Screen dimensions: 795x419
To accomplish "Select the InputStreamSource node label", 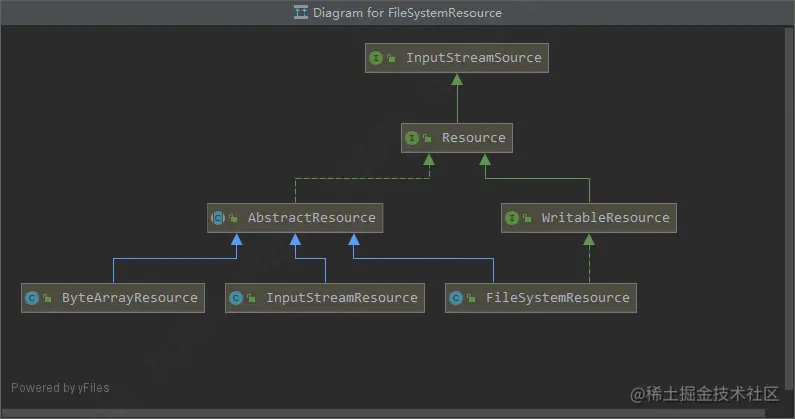I will tap(474, 58).
